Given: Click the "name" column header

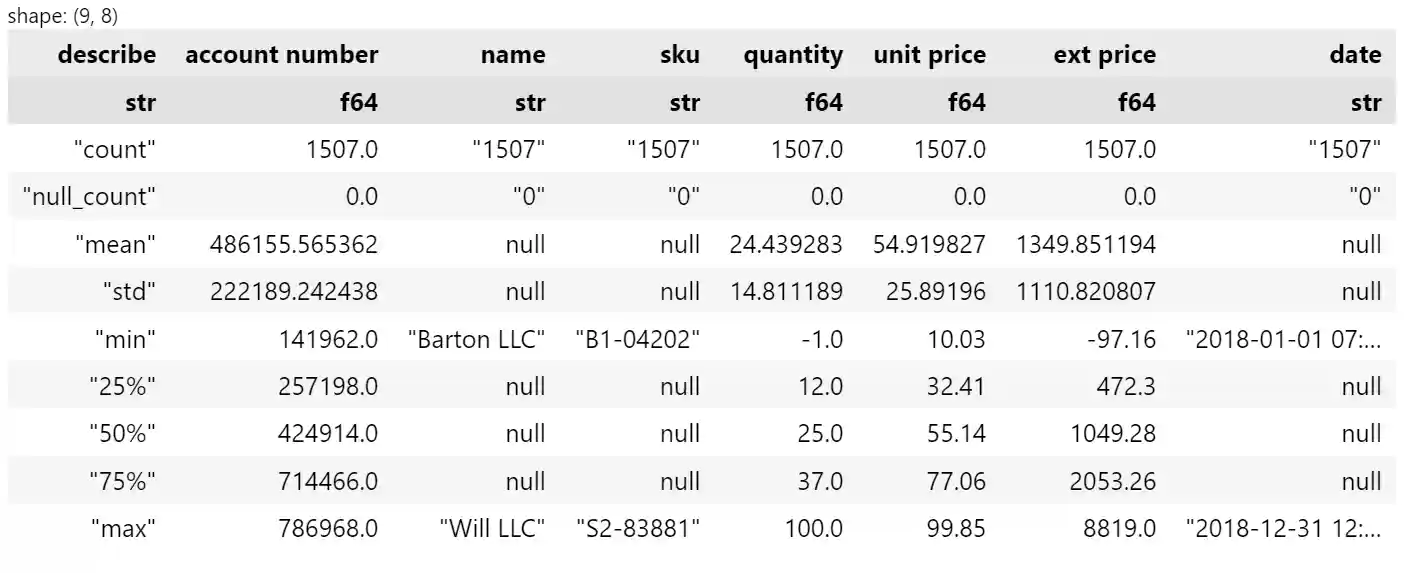Looking at the screenshot, I should click(x=513, y=55).
